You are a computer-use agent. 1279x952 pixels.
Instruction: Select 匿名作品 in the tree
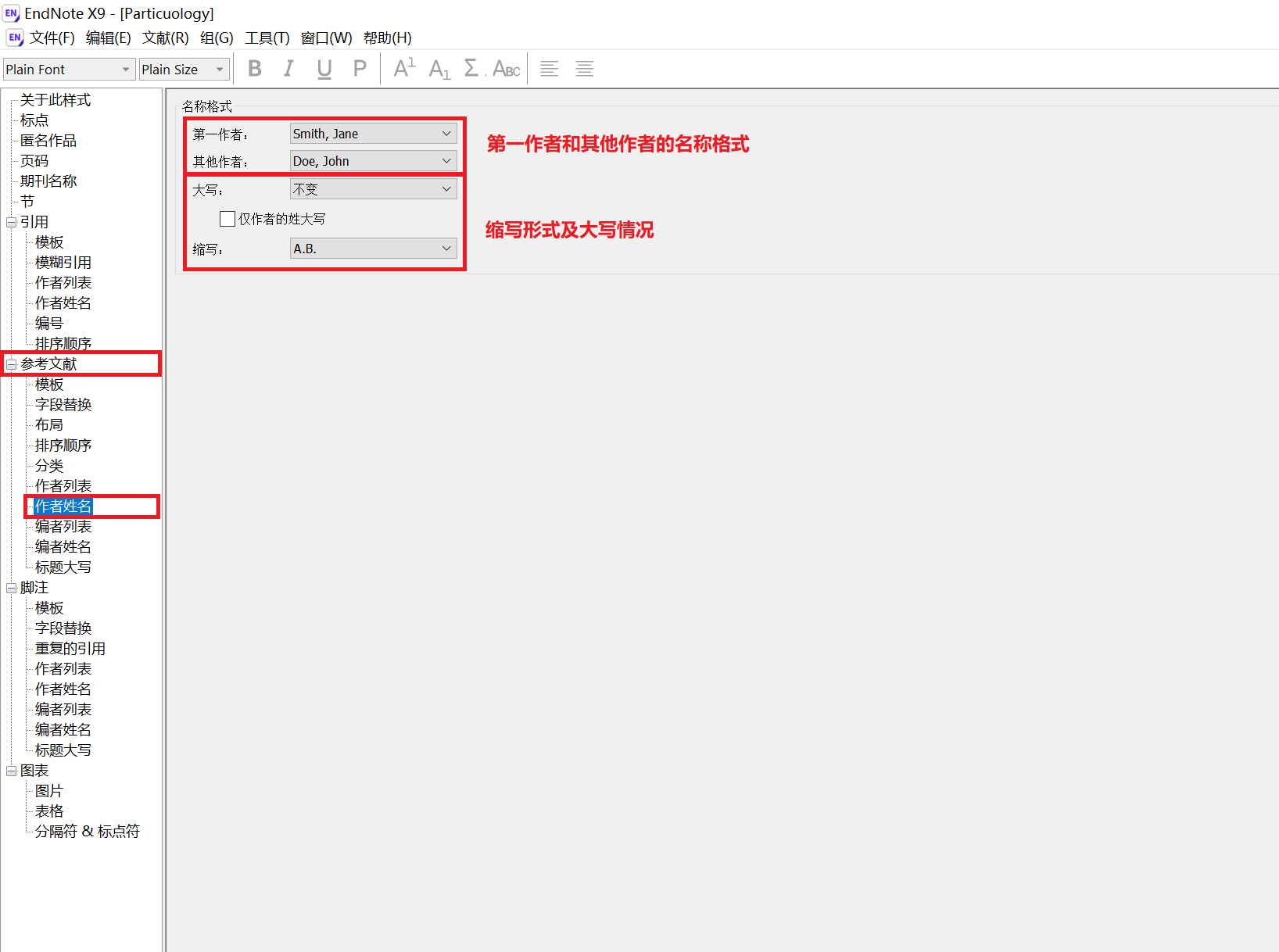(48, 141)
